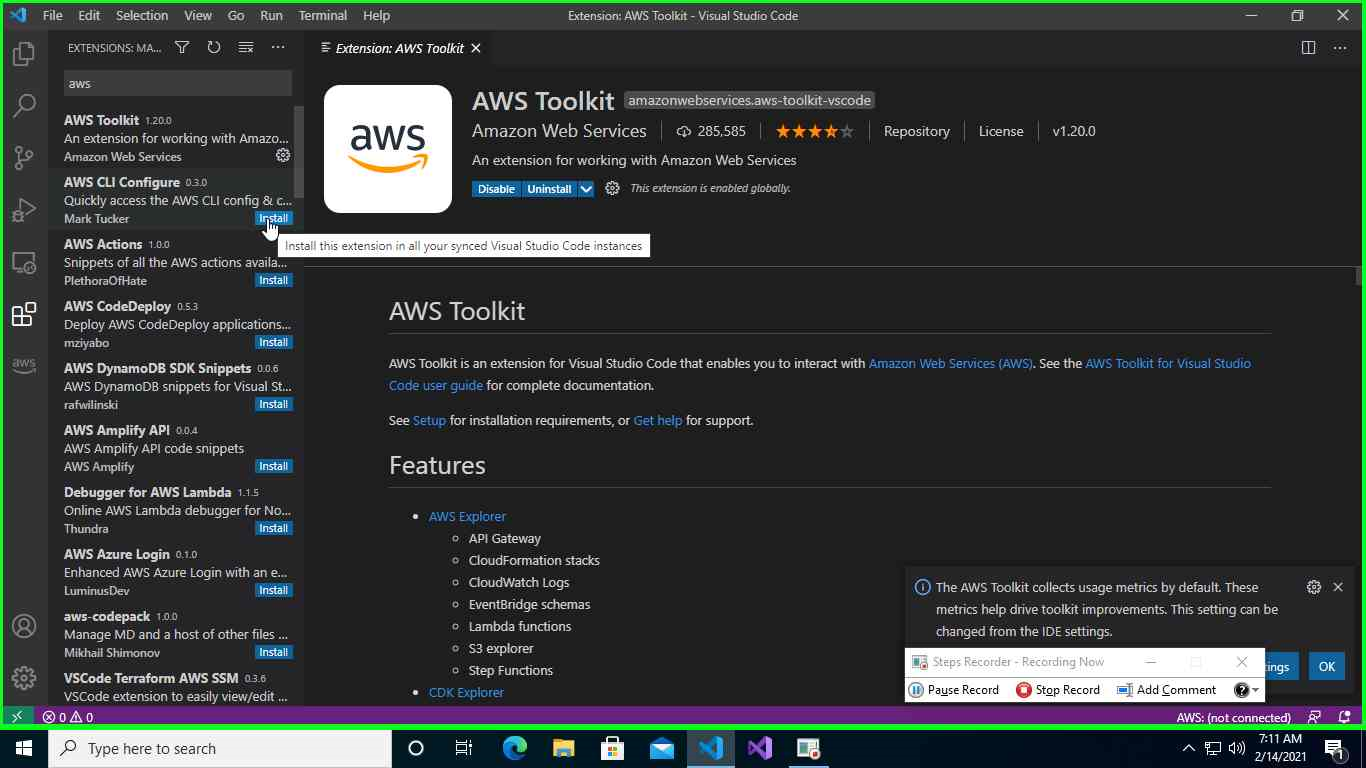
Task: Open Remote Explorer view
Action: click(x=24, y=262)
